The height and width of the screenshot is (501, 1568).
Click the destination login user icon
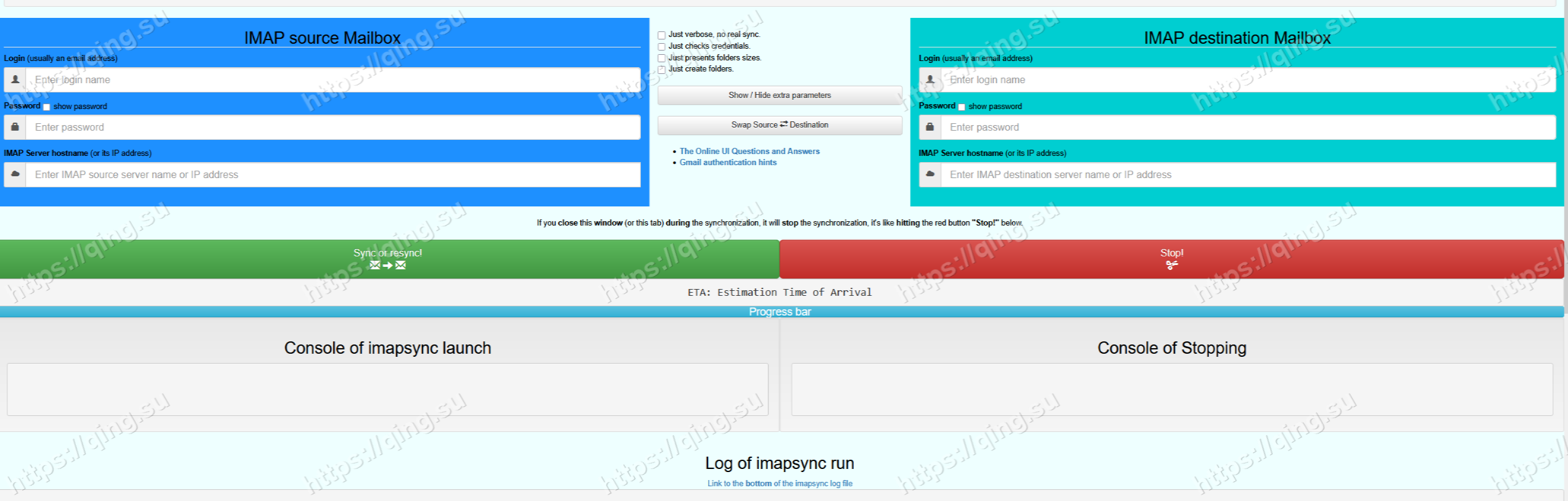(x=930, y=79)
